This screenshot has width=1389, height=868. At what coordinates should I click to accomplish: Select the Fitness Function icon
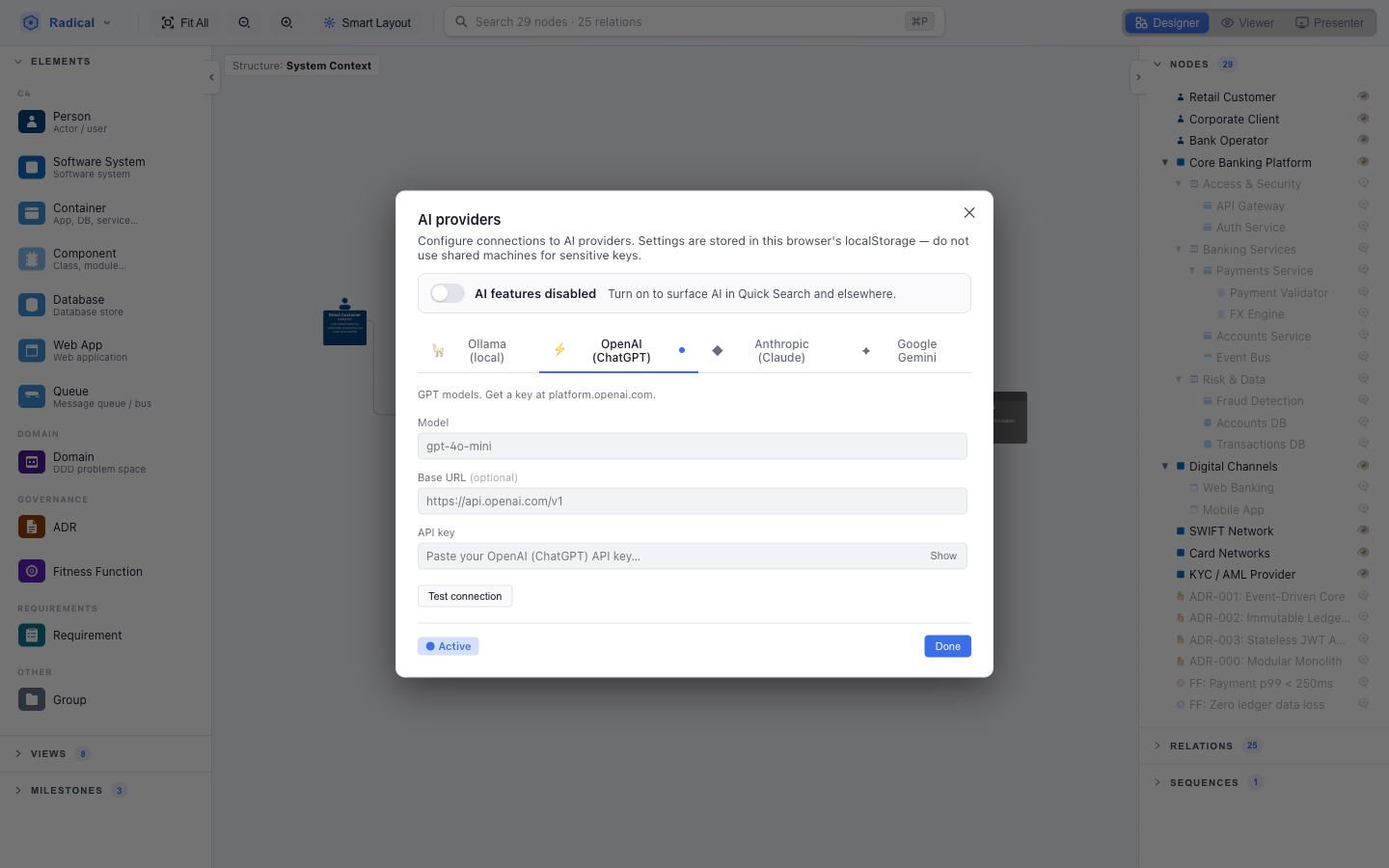[x=32, y=571]
